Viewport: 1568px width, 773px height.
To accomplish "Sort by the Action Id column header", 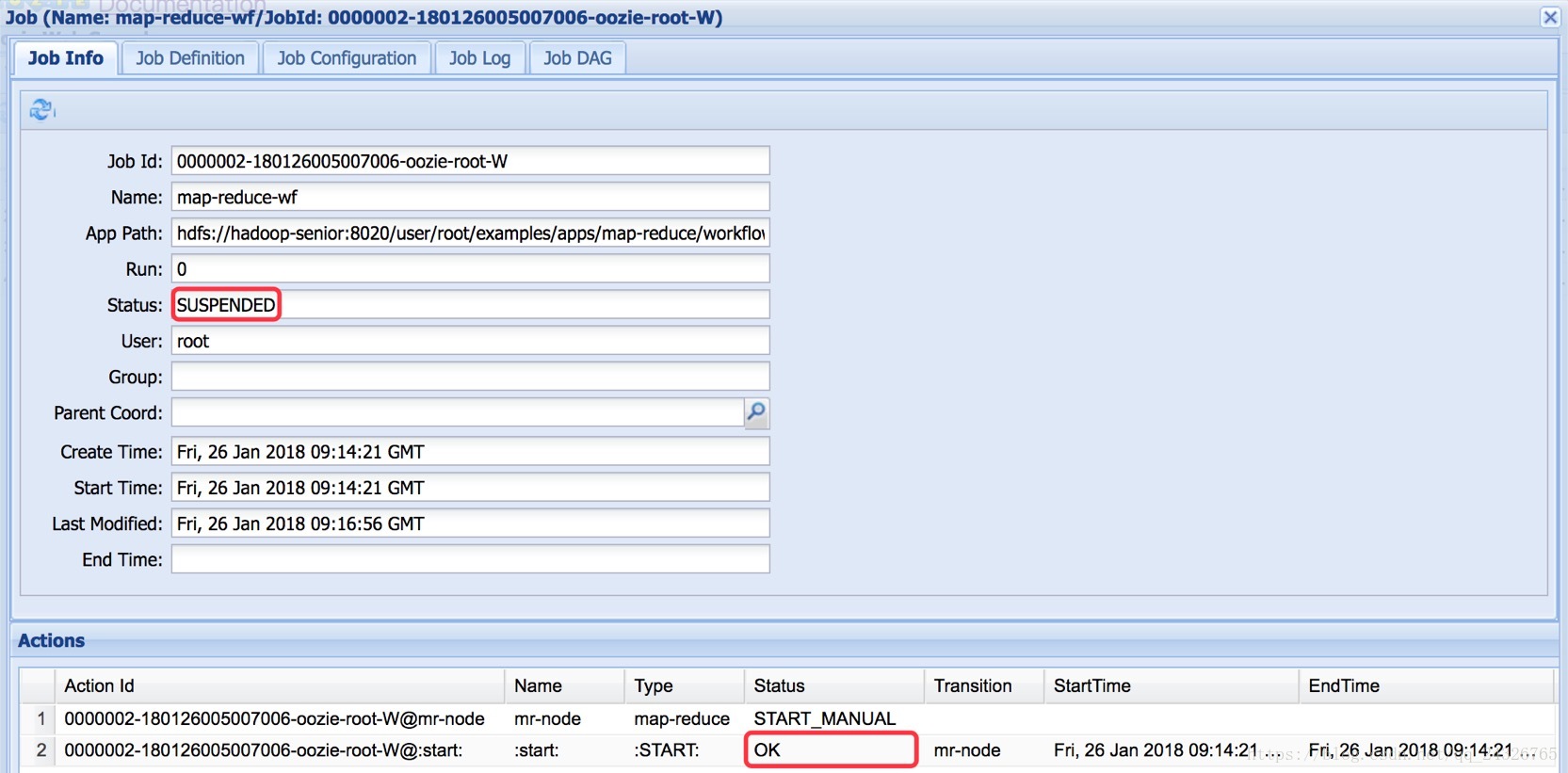I will click(x=280, y=685).
